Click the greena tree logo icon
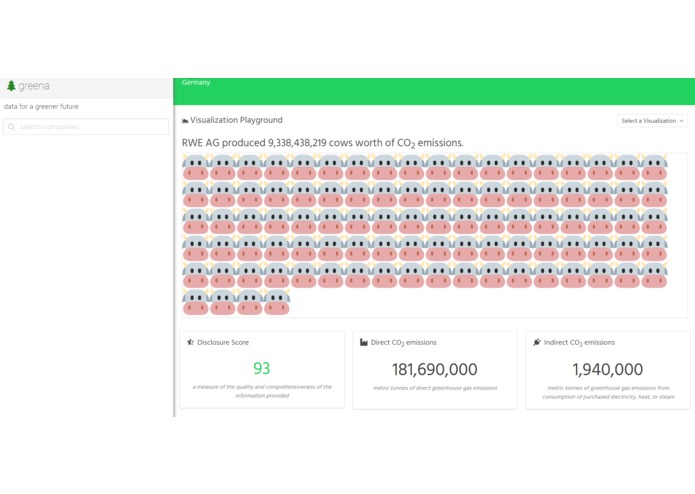 coord(12,86)
